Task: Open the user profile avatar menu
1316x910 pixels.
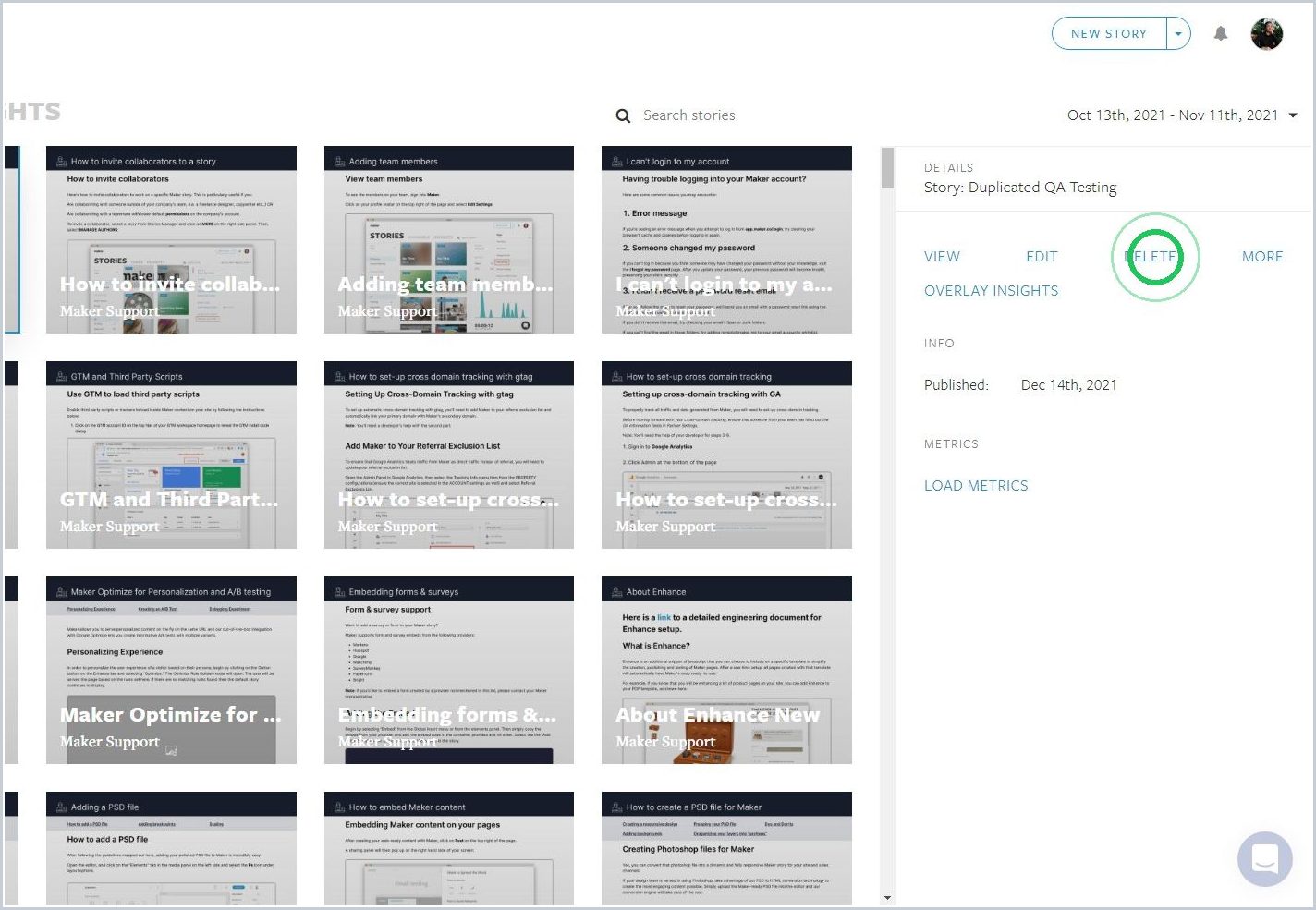Action: (x=1267, y=34)
